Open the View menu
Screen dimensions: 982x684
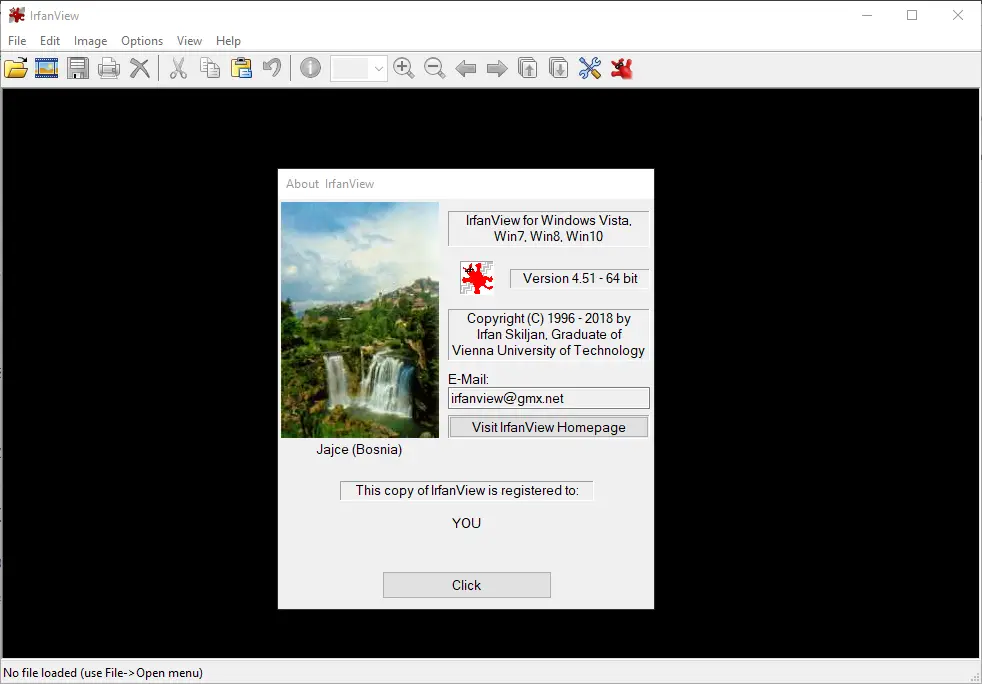[189, 41]
